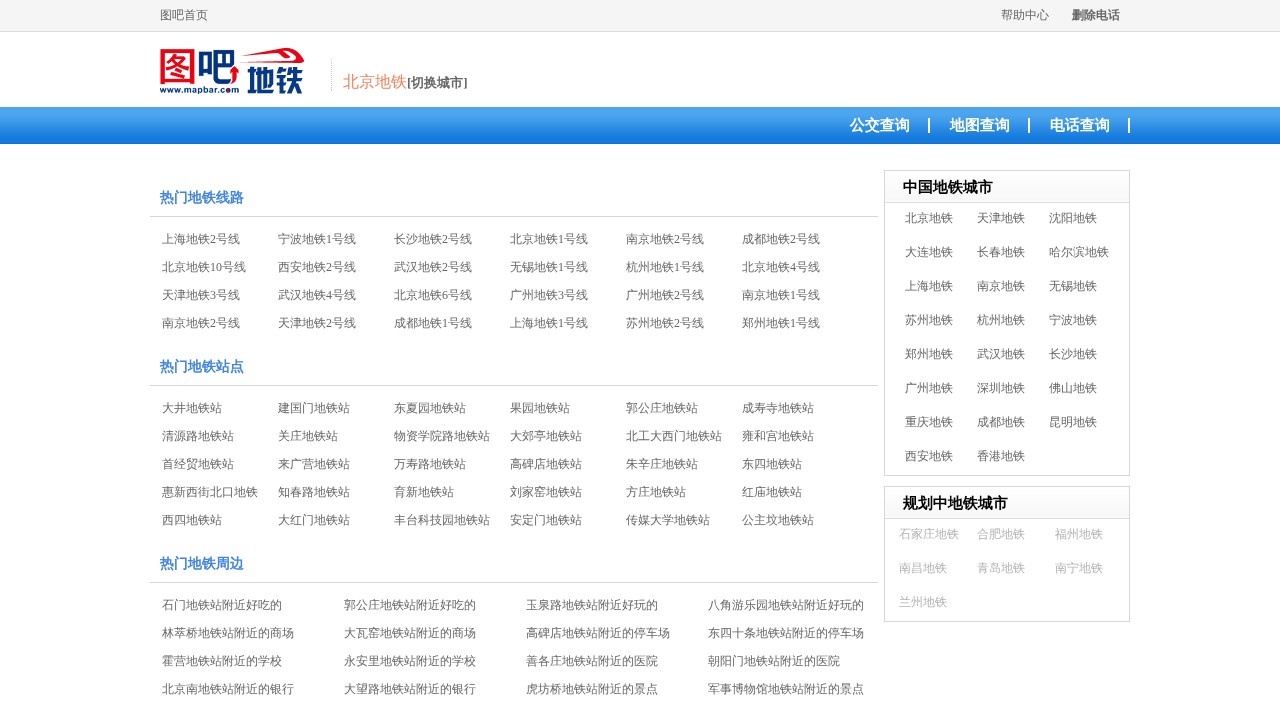Open 西安地铁2号线 line link
The height and width of the screenshot is (720, 1280).
point(317,267)
